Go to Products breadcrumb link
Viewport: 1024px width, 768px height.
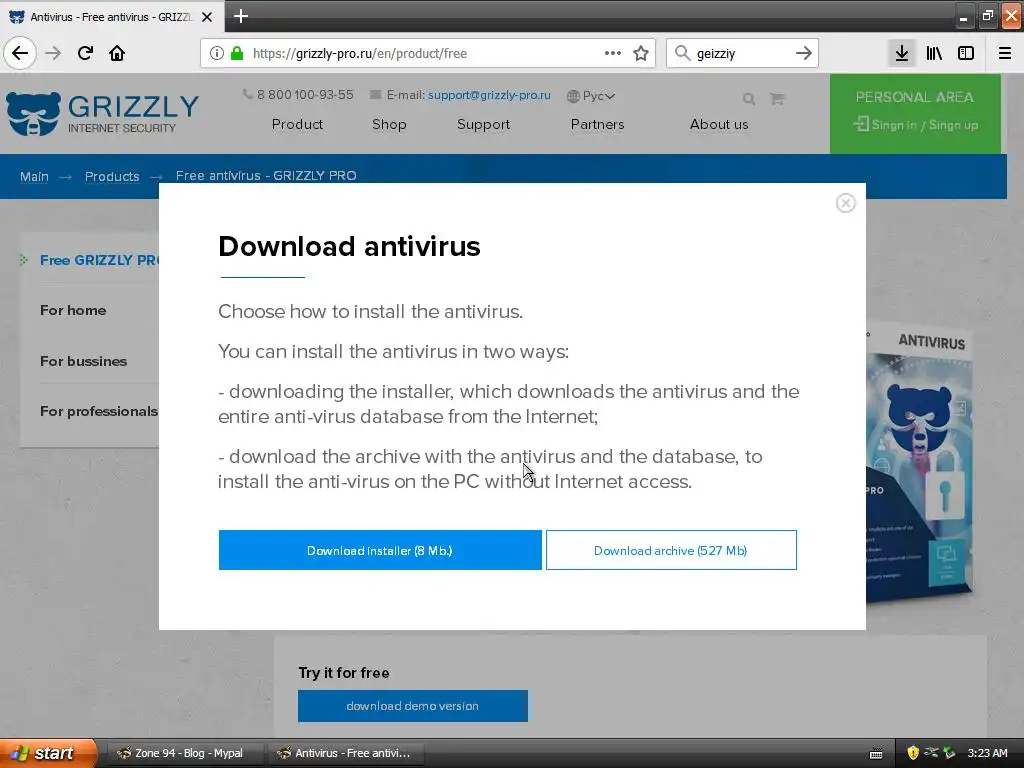(112, 176)
